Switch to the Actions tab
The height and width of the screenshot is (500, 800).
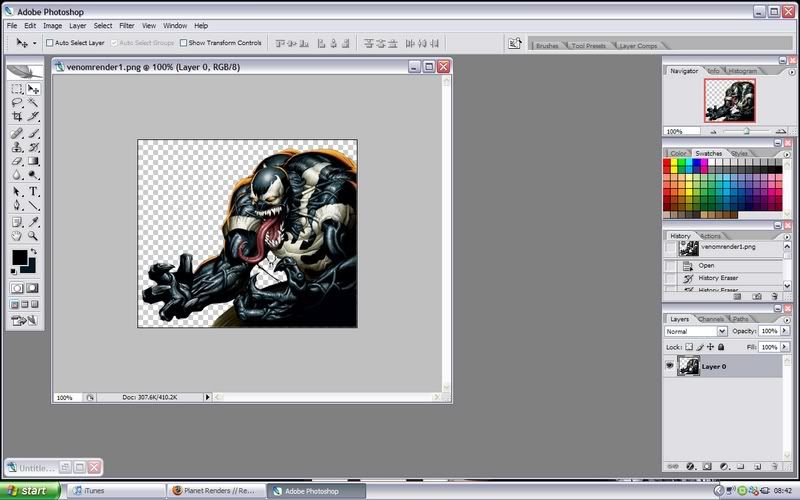[710, 236]
